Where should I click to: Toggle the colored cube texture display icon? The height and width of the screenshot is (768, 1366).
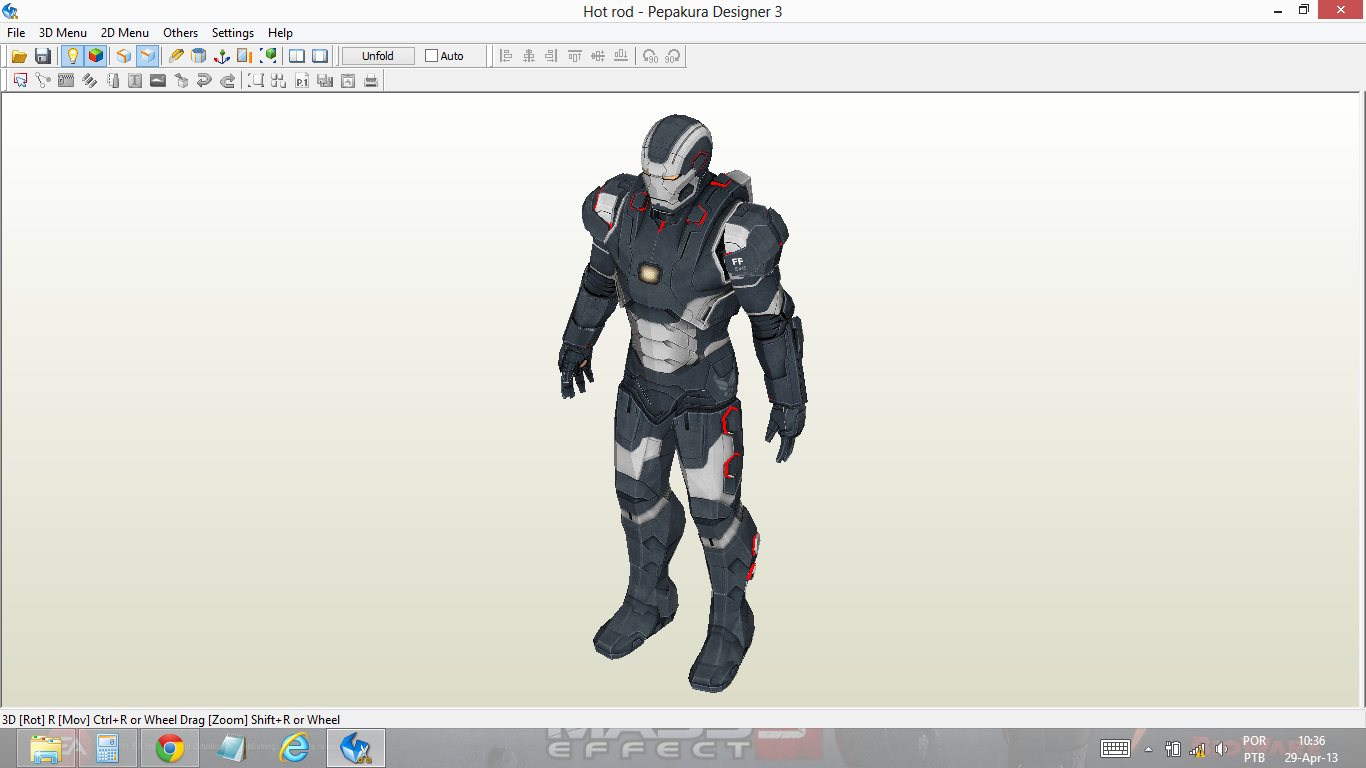pos(96,56)
